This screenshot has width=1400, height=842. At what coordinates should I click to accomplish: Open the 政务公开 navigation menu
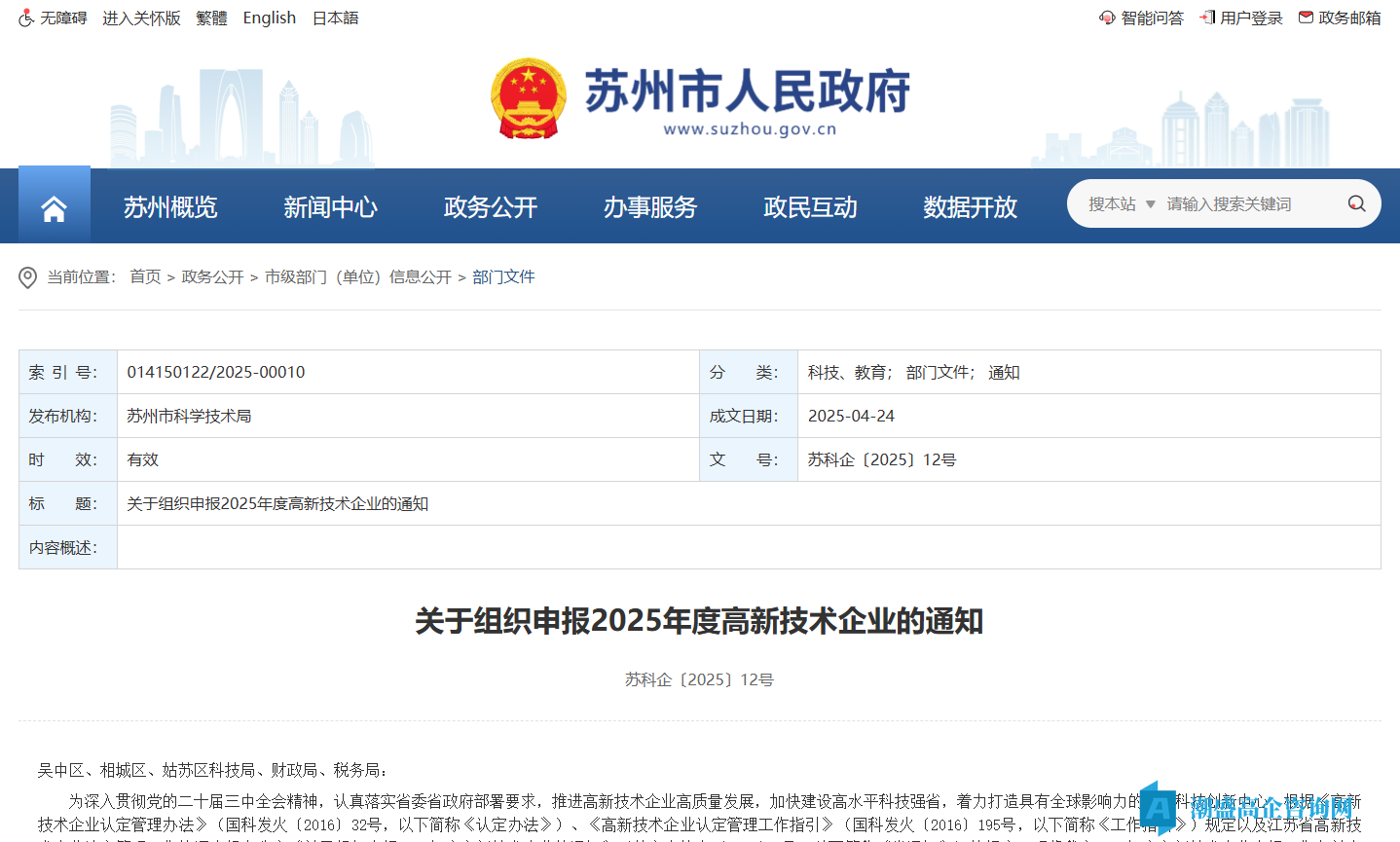click(491, 207)
